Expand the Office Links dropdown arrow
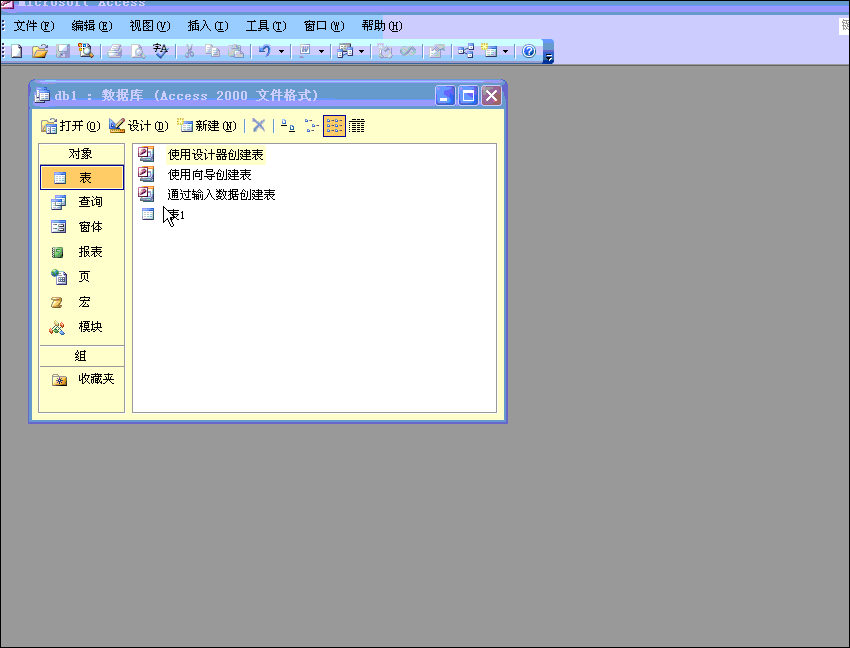Screen dimensions: 850x648 coord(321,52)
